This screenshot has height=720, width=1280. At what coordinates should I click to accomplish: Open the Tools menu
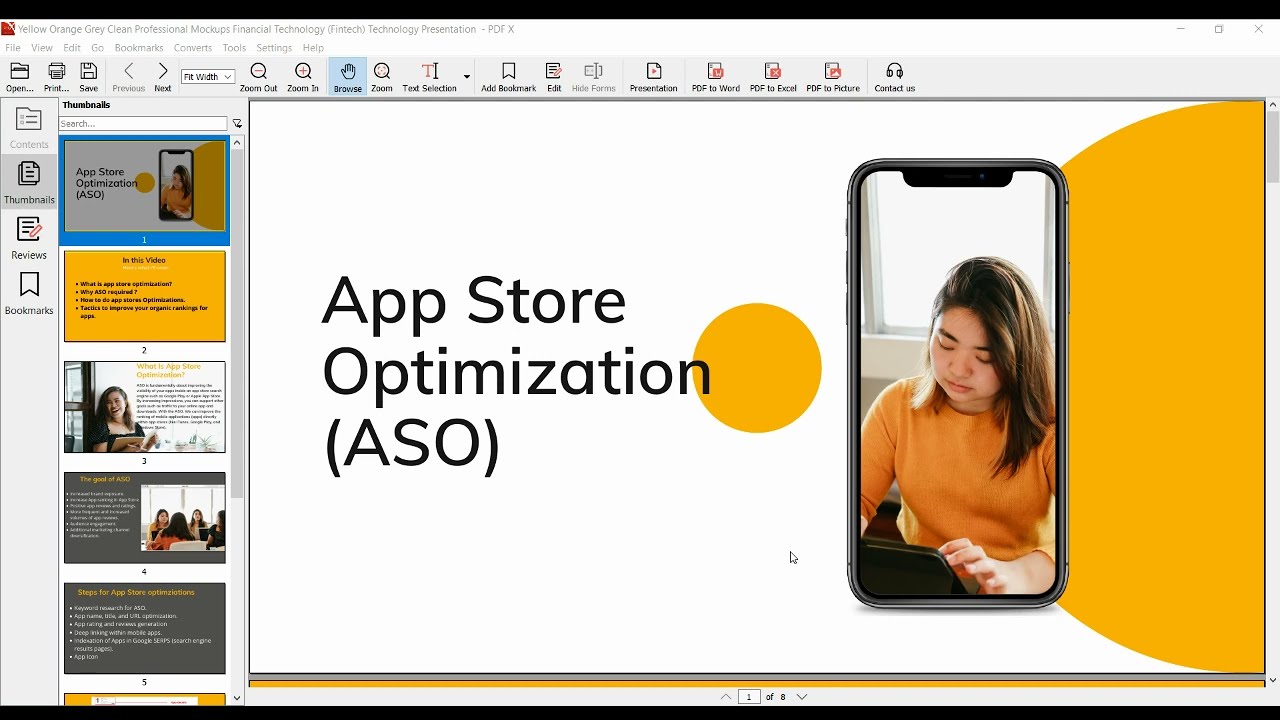(x=235, y=48)
